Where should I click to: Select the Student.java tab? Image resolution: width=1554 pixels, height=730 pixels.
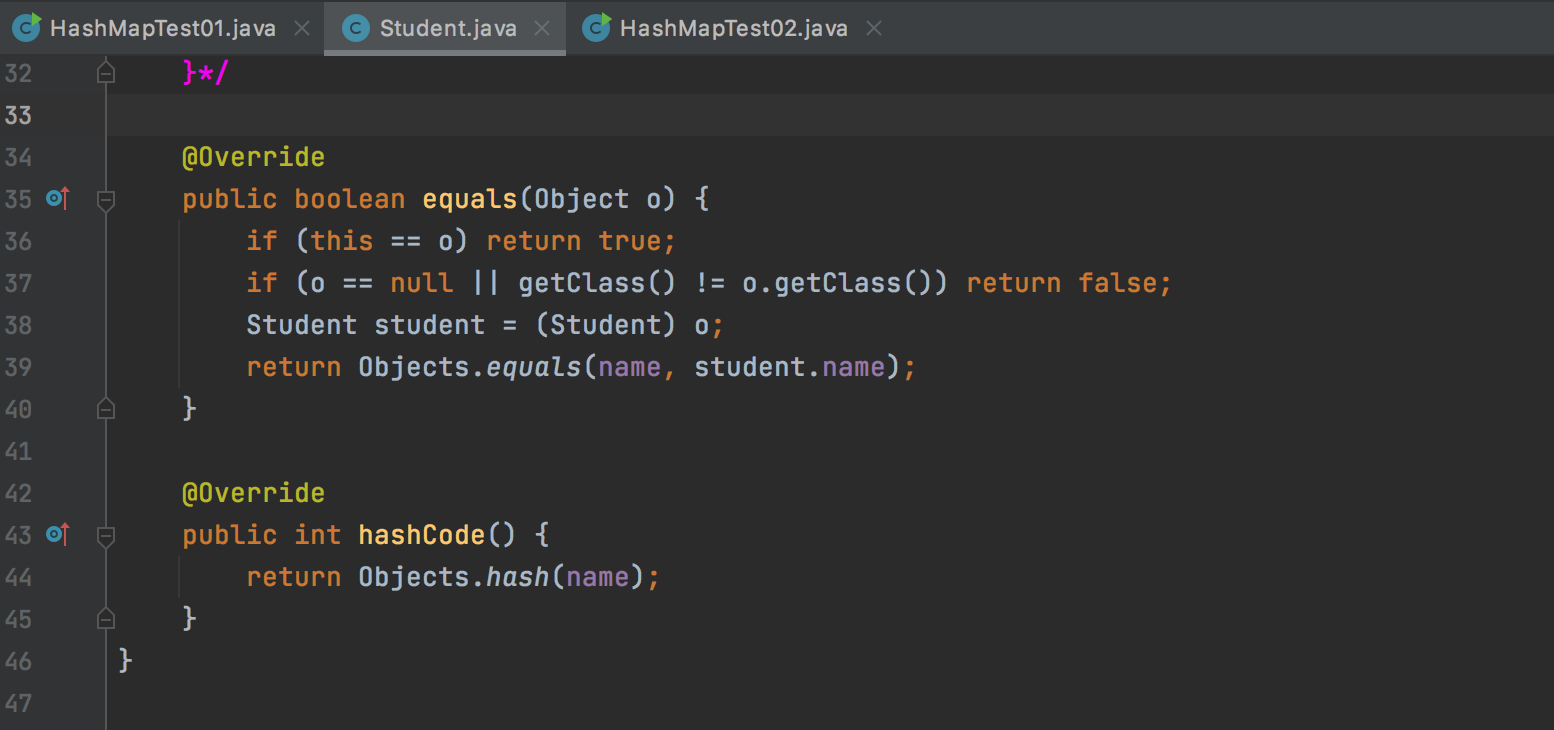[447, 28]
